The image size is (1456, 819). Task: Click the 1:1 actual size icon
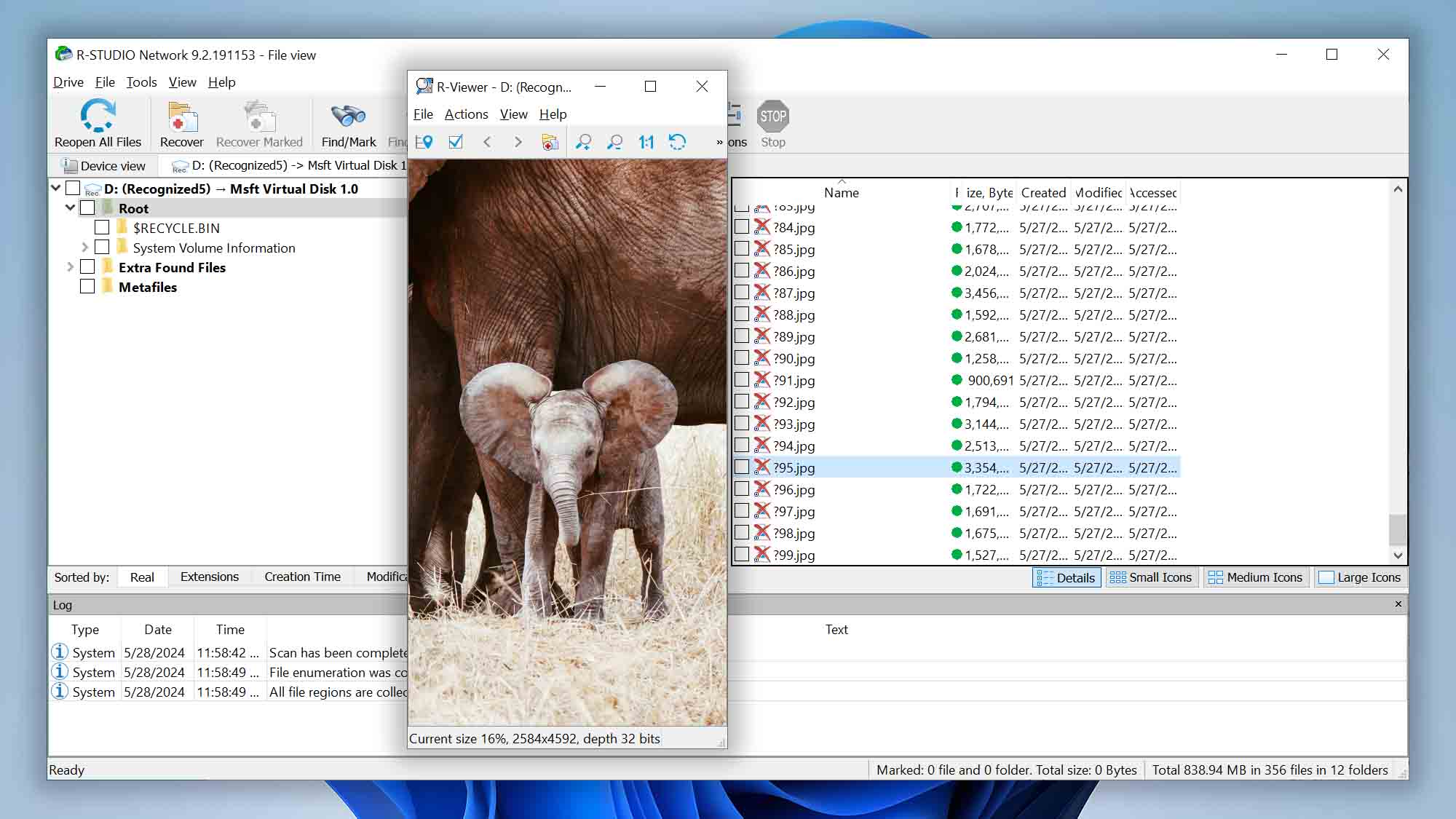tap(646, 142)
